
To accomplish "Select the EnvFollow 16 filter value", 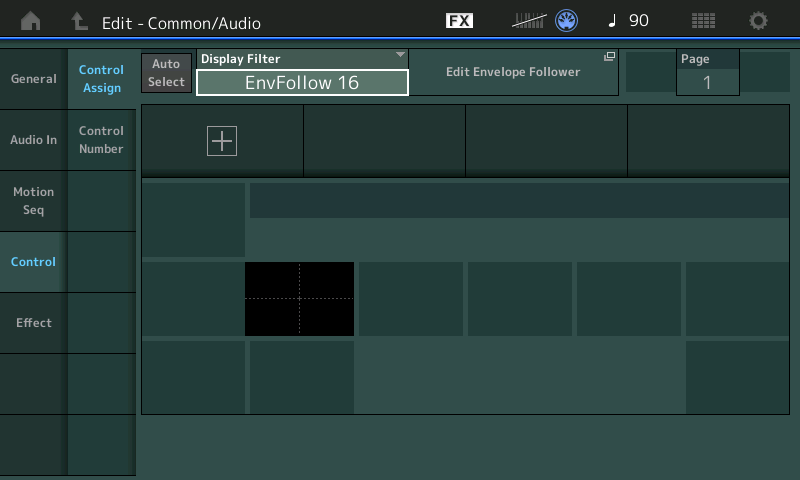I will pyautogui.click(x=302, y=83).
